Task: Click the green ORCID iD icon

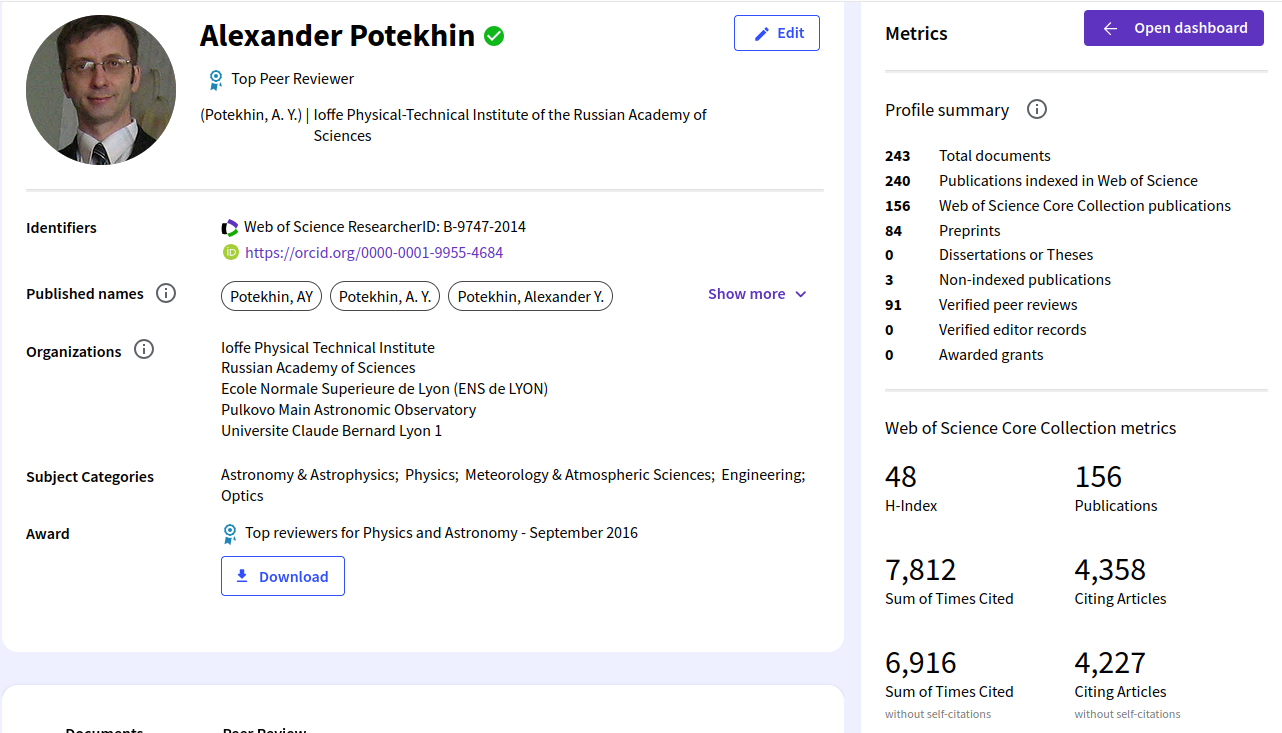Action: 231,253
